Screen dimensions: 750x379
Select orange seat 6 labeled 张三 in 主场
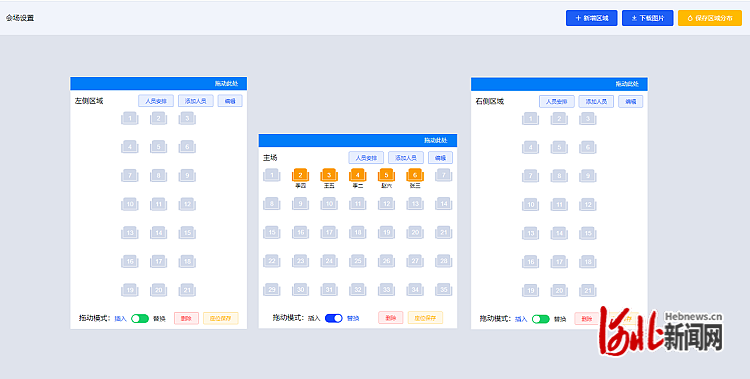[415, 176]
